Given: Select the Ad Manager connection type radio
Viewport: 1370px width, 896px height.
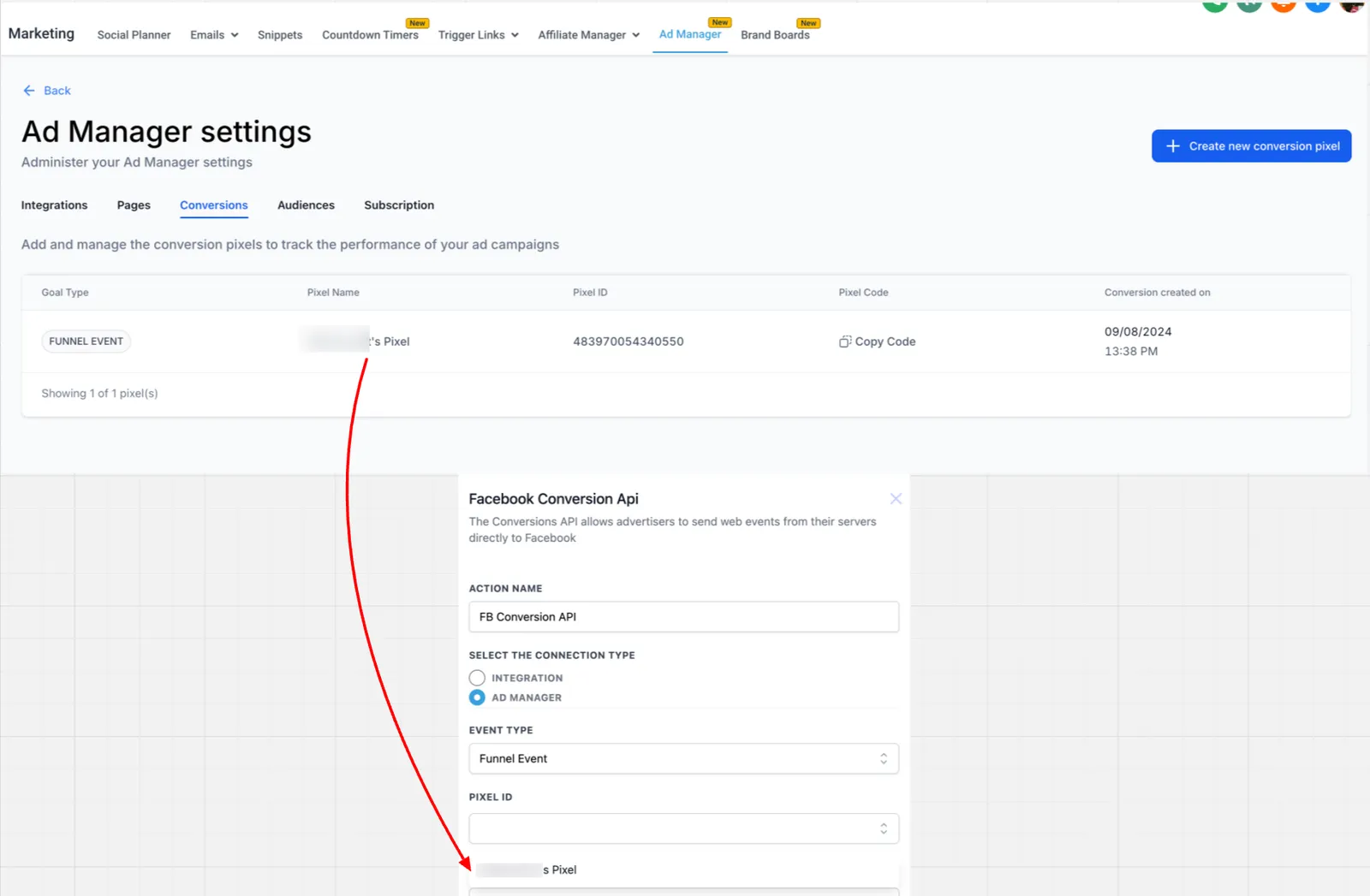Looking at the screenshot, I should click(x=477, y=697).
